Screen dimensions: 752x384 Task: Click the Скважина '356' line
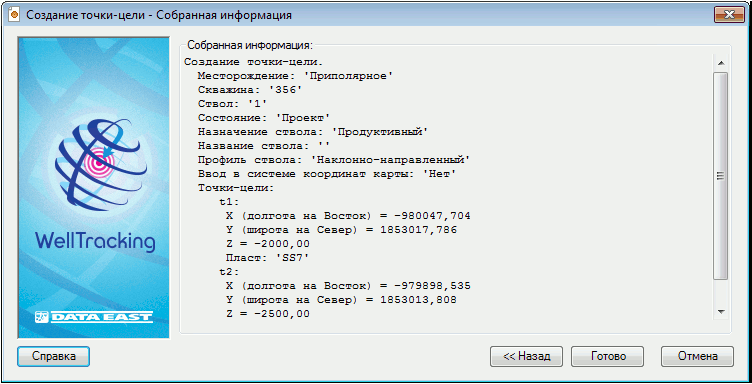pyautogui.click(x=250, y=90)
